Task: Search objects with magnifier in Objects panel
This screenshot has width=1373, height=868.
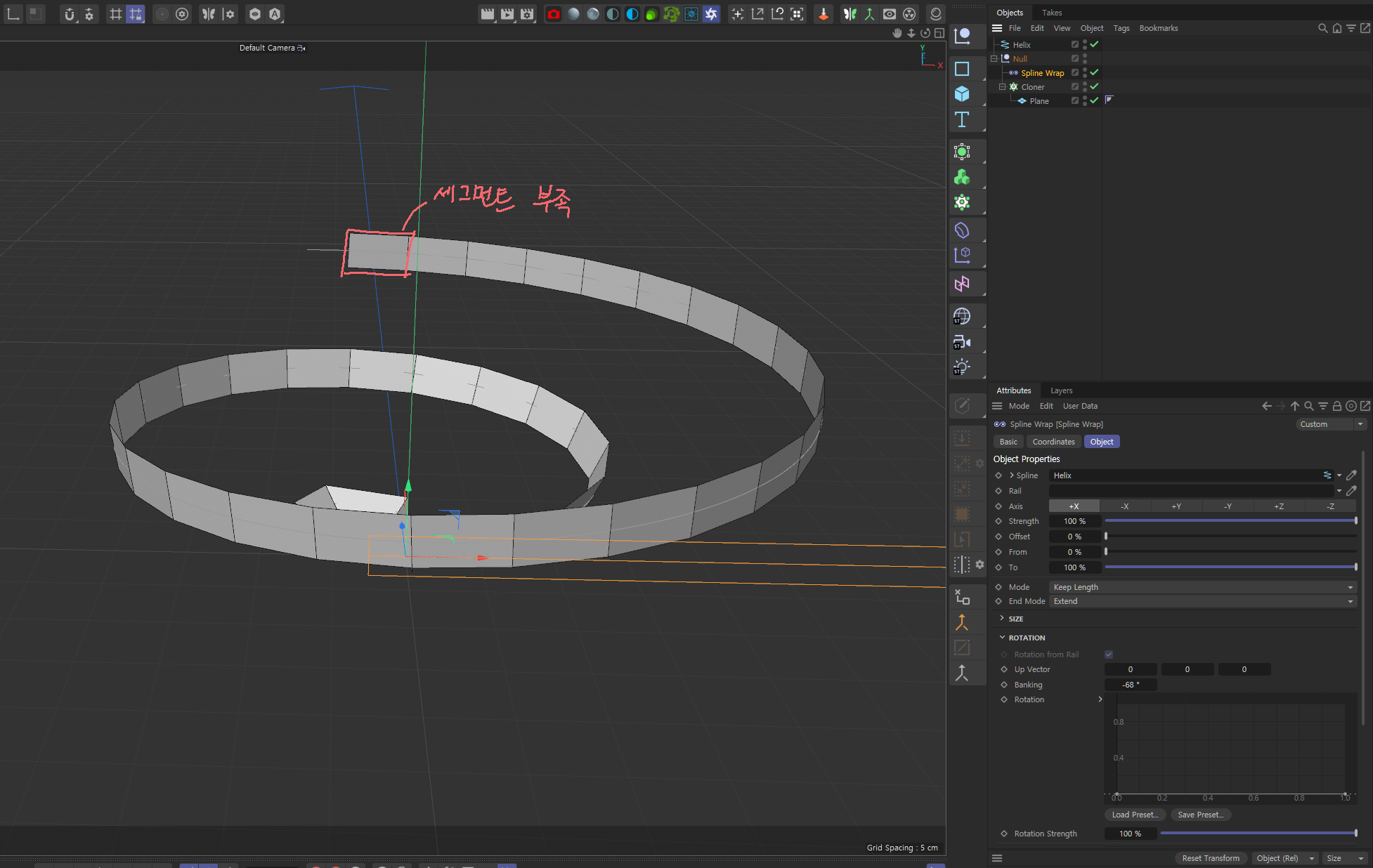Action: [1322, 28]
